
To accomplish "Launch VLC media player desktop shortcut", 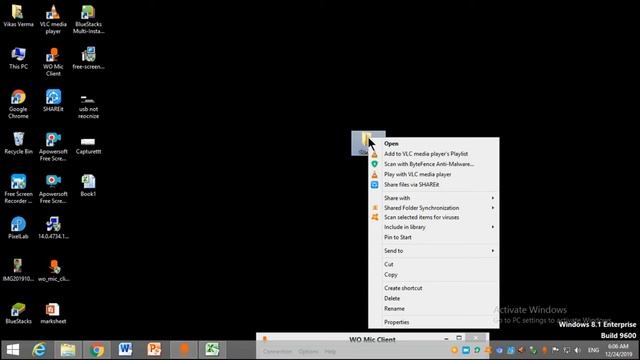I will [53, 19].
